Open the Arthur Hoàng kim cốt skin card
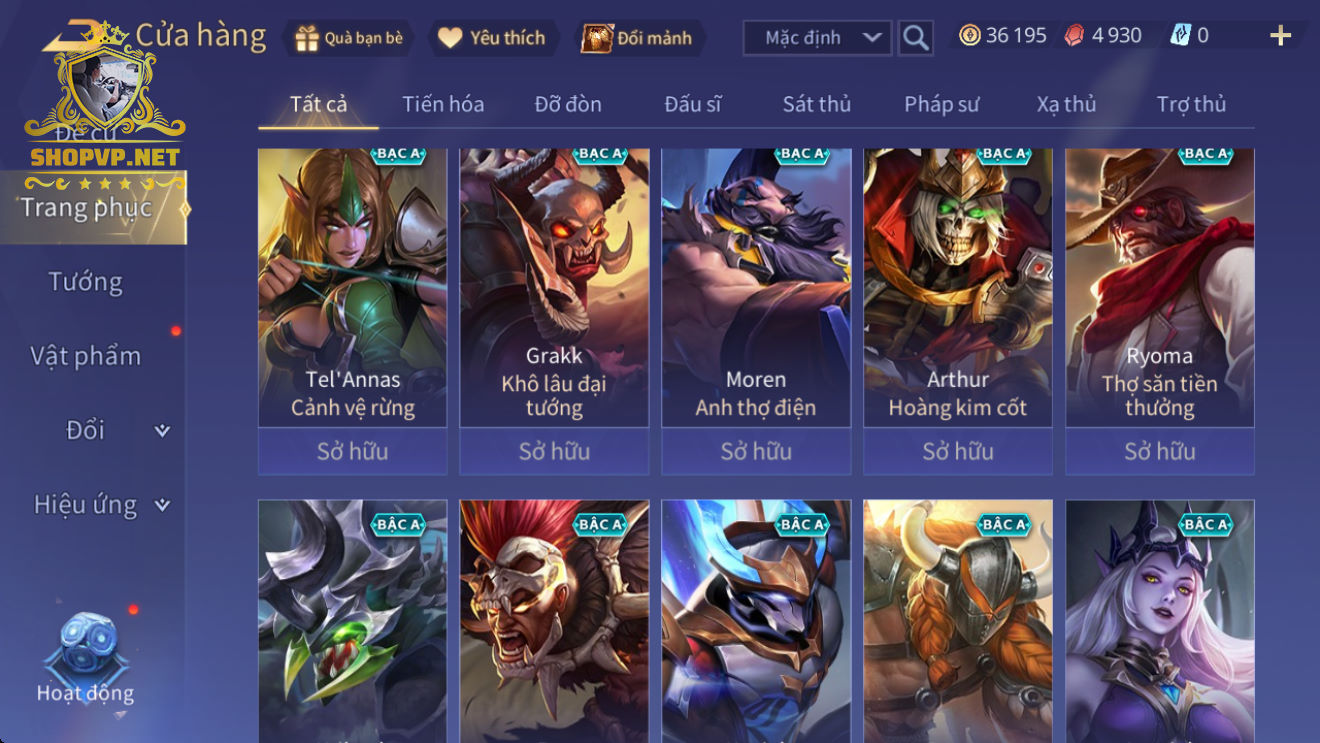The width and height of the screenshot is (1320, 743). coord(958,288)
